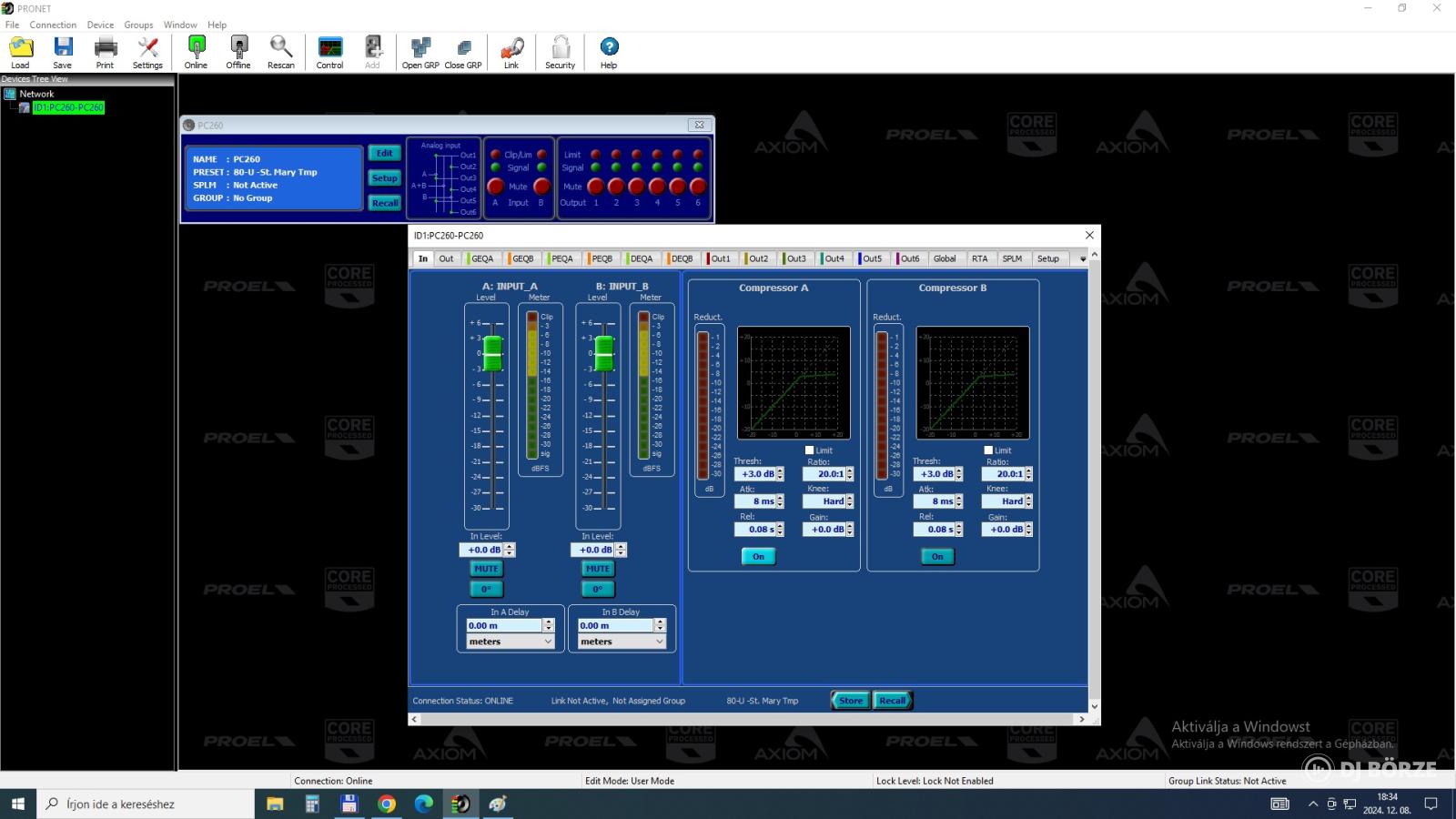Switch to the PEQA tab
This screenshot has width=1456, height=819.
click(x=561, y=258)
